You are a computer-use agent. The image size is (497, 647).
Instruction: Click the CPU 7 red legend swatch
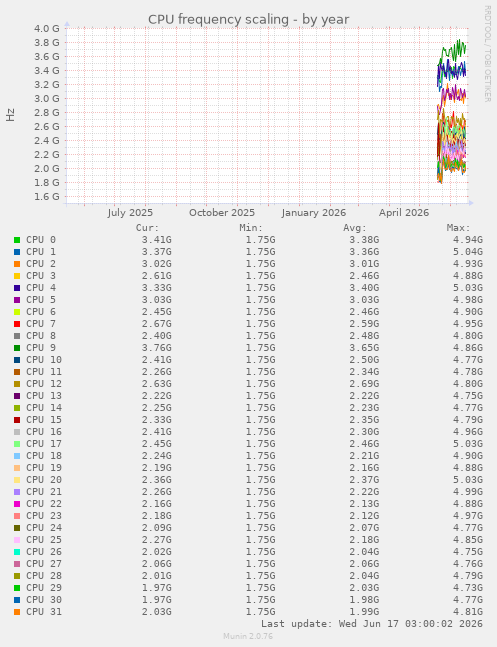pyautogui.click(x=17, y=324)
